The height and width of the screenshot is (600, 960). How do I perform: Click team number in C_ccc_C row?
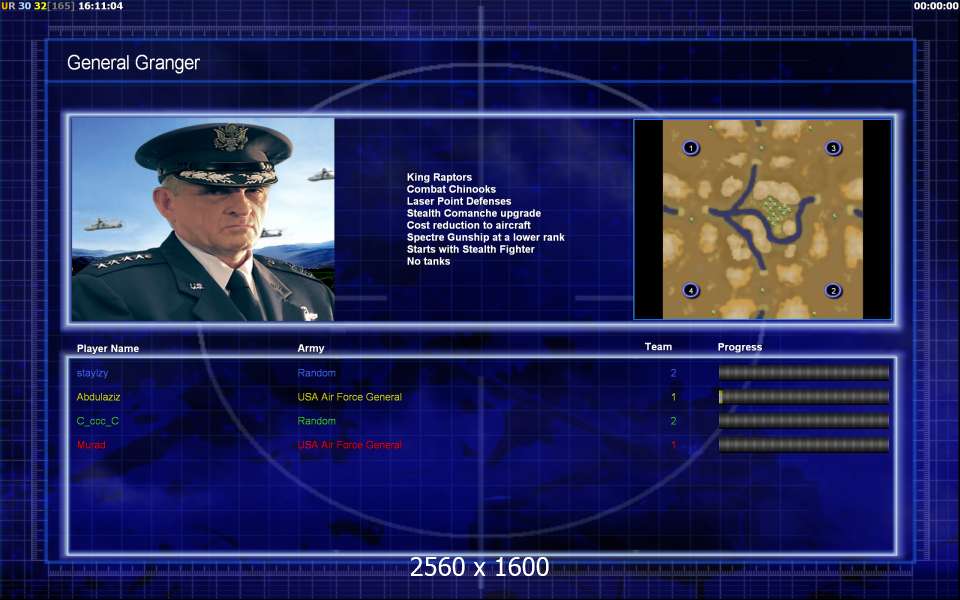click(673, 421)
